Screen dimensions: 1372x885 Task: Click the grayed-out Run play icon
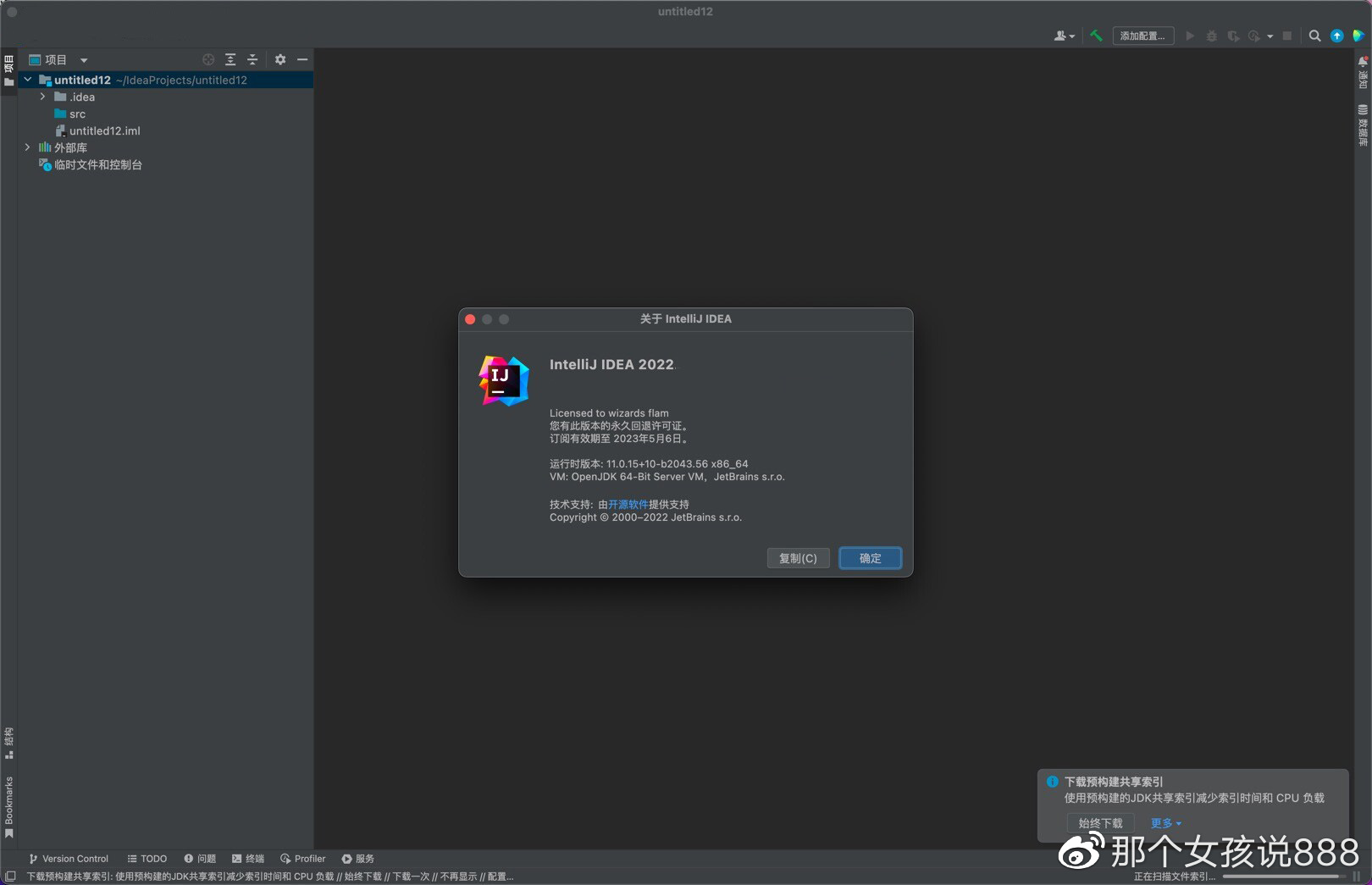click(1190, 36)
